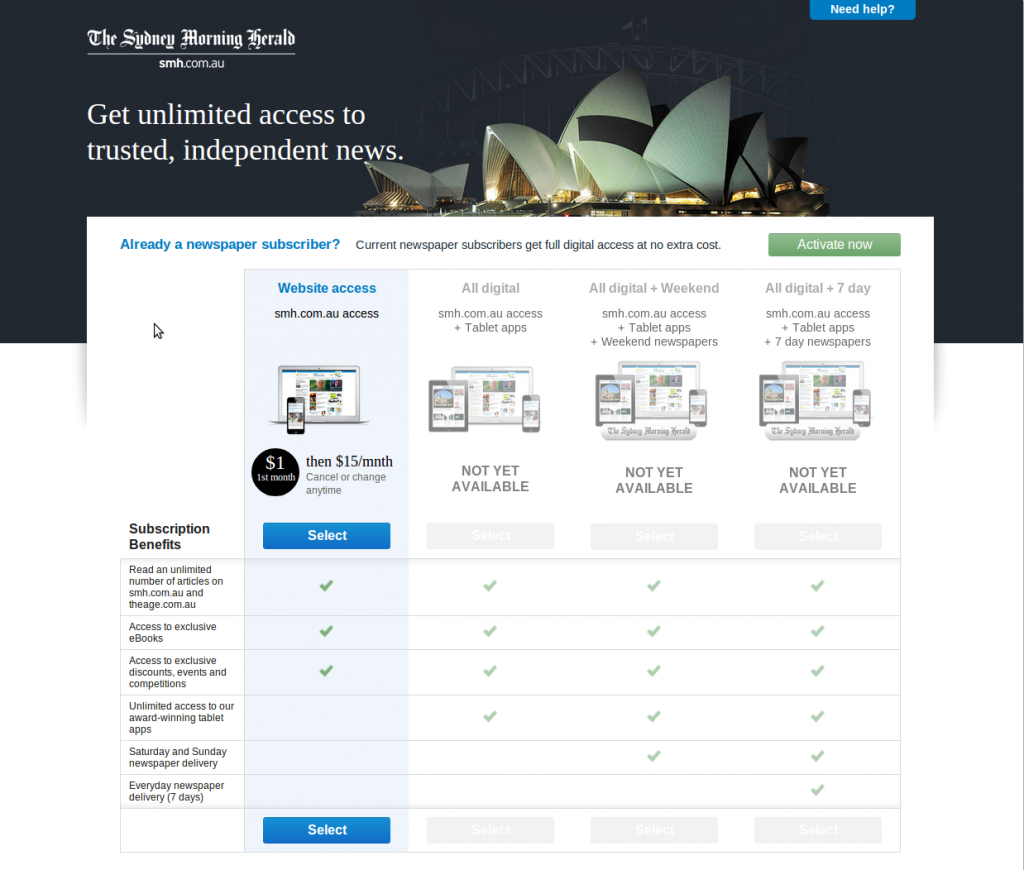Click weekend delivery checkmark in All digital + 7 day column
The height and width of the screenshot is (870, 1024).
coord(818,756)
